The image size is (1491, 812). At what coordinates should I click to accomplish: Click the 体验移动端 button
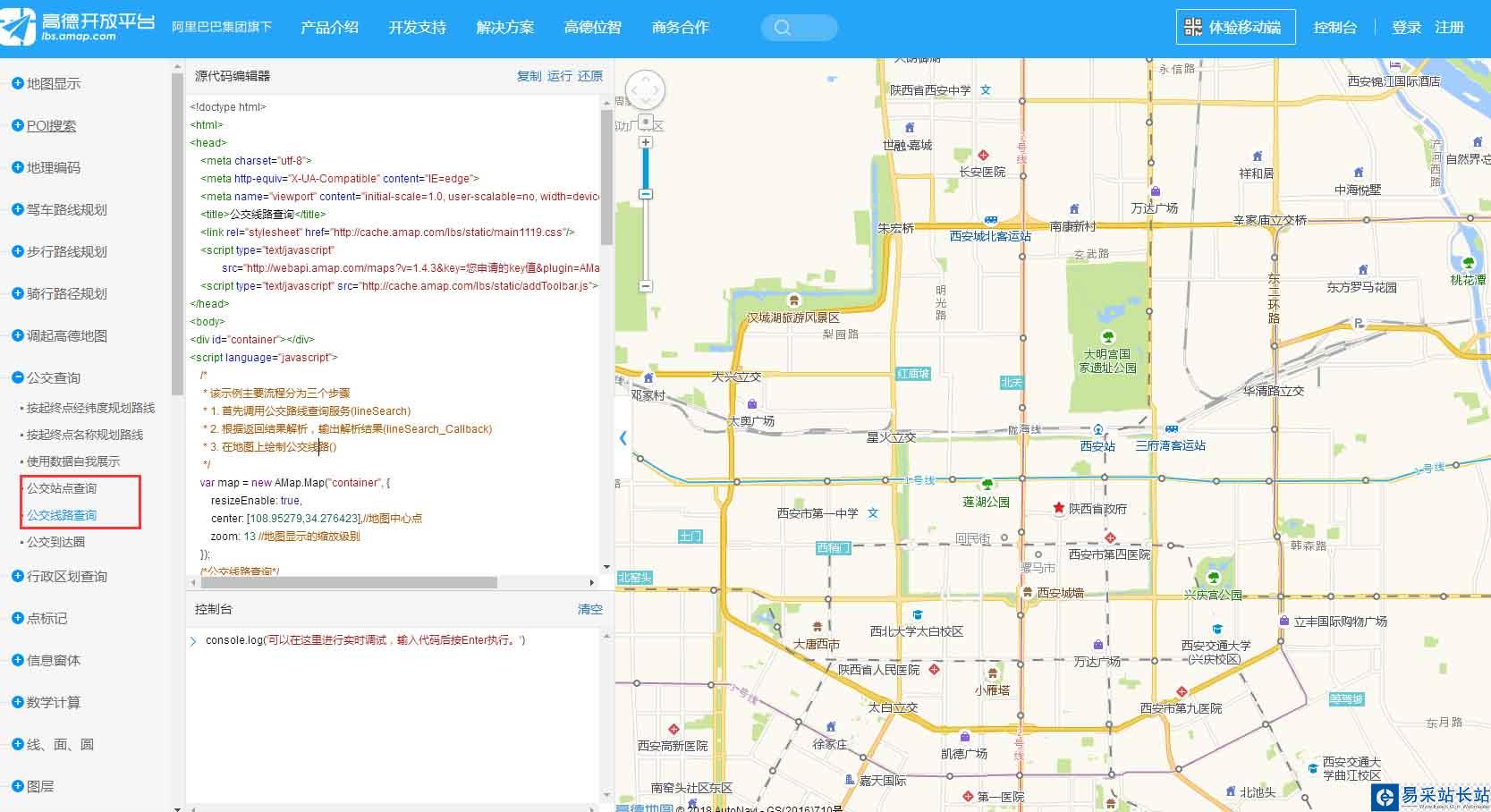(1234, 28)
